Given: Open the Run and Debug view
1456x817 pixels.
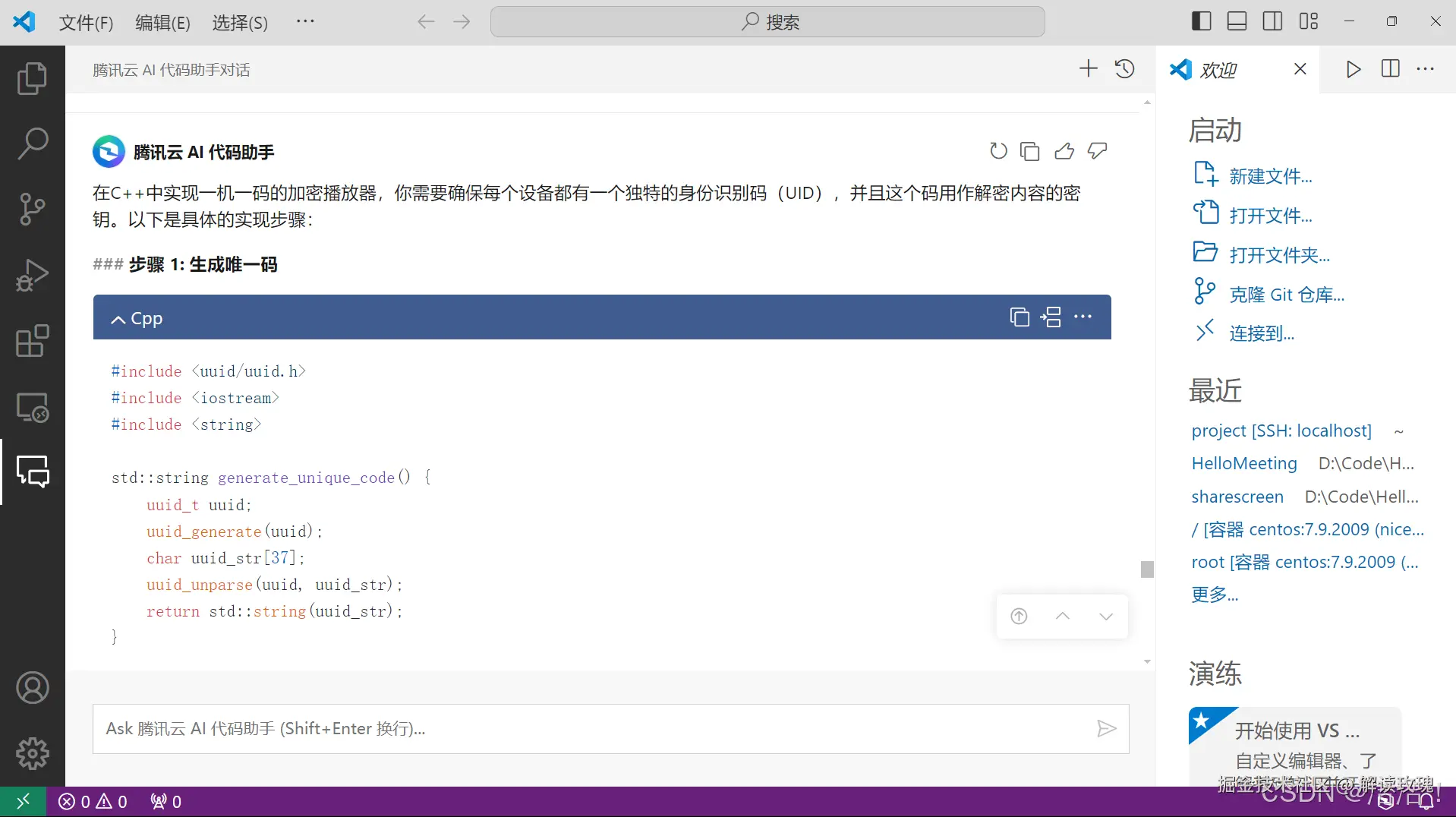Looking at the screenshot, I should click(32, 275).
